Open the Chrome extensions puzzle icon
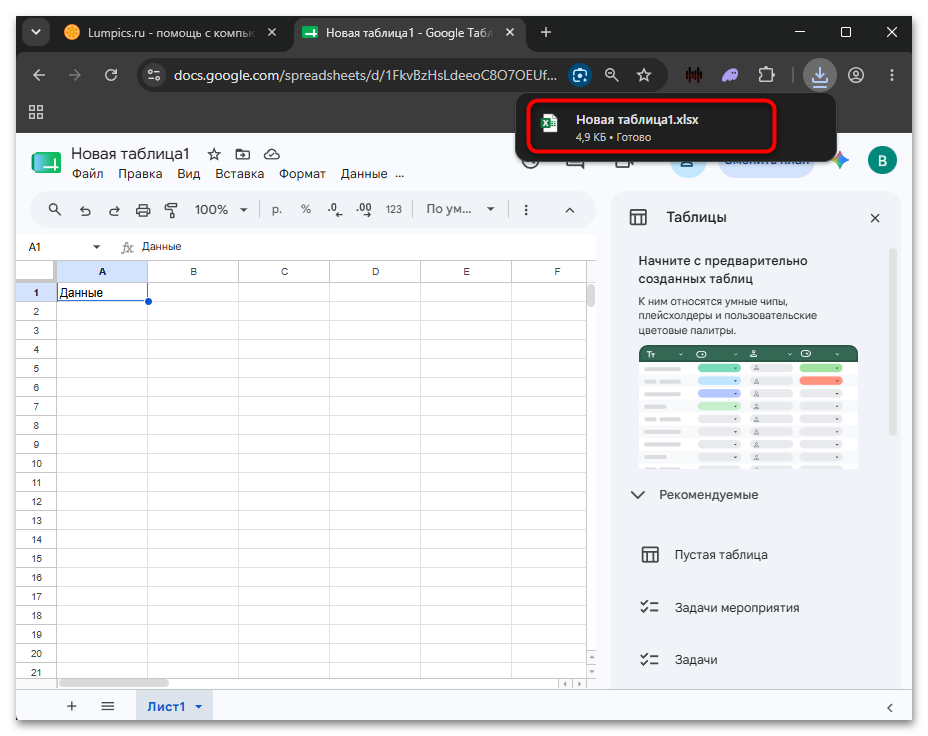928x736 pixels. click(x=766, y=75)
